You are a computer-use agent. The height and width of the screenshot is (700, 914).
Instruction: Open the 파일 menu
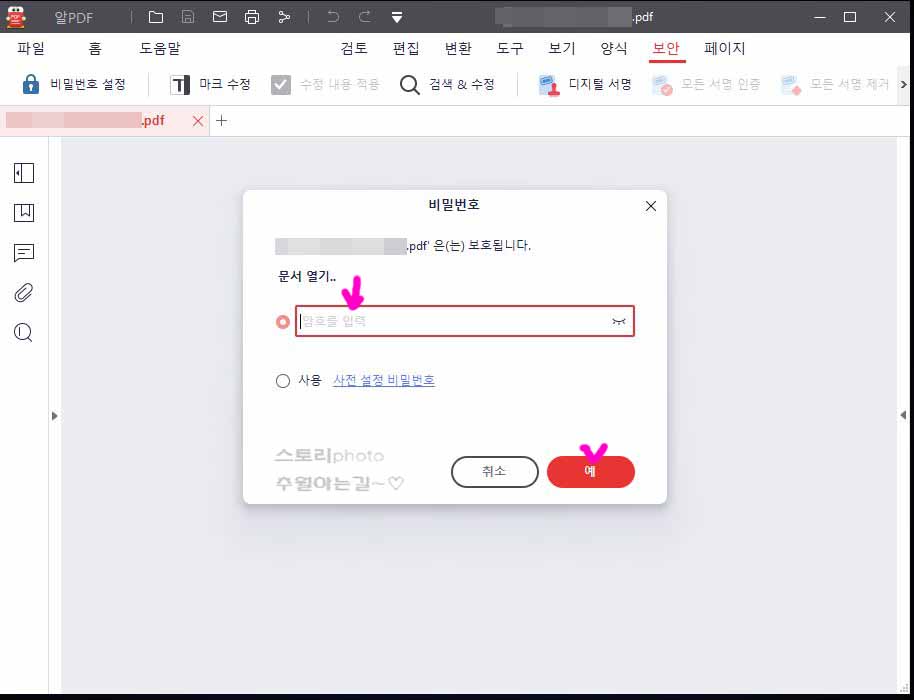coord(29,47)
